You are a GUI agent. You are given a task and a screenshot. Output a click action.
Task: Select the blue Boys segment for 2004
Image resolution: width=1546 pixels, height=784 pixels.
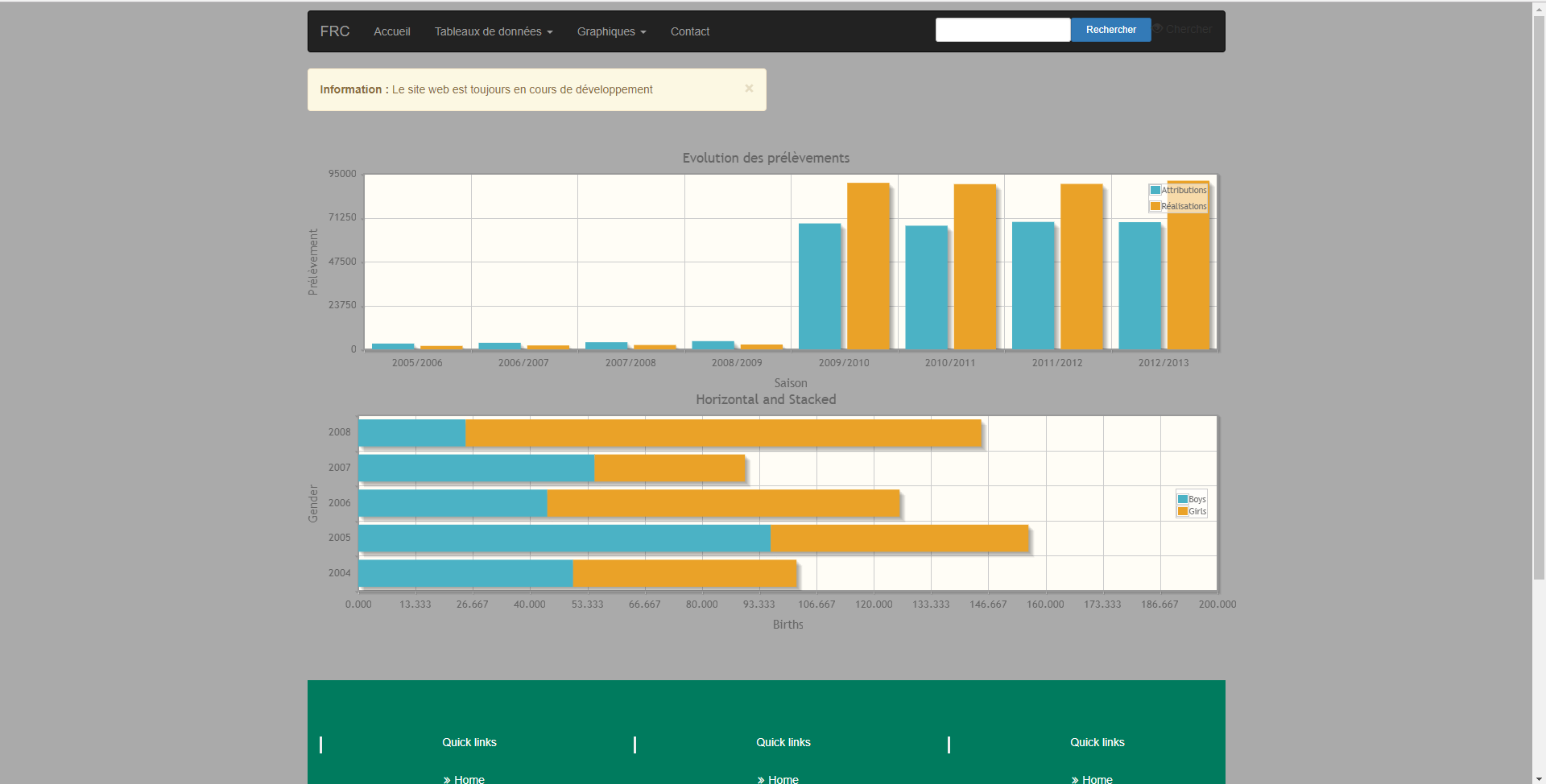[465, 574]
